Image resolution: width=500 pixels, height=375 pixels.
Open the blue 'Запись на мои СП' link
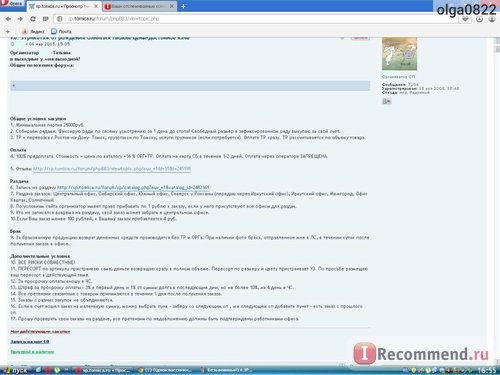click(x=30, y=342)
